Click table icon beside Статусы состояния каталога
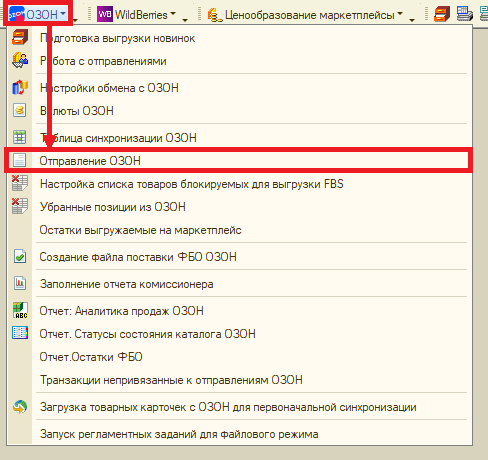 [20, 333]
